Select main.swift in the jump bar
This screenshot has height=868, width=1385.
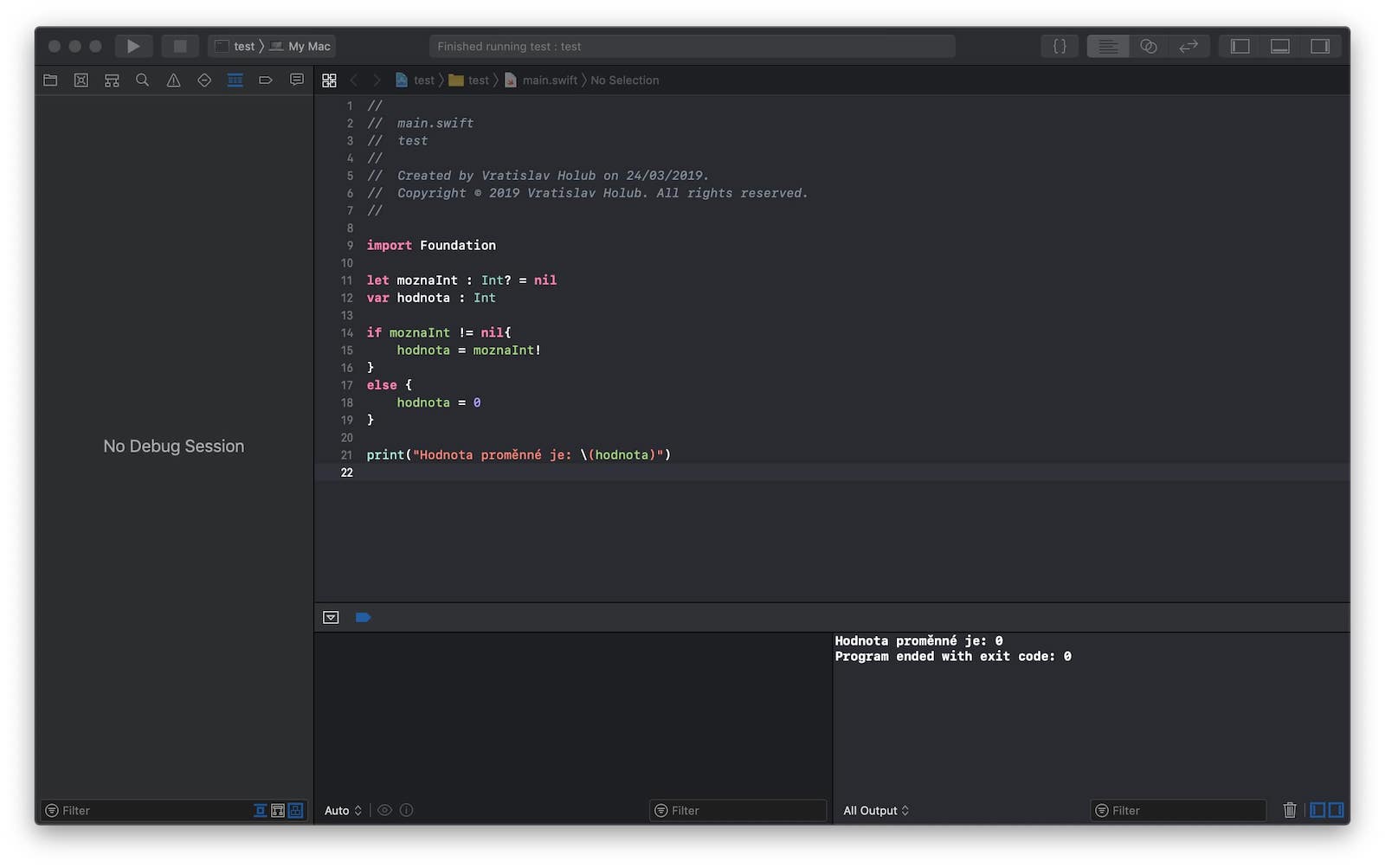pyautogui.click(x=549, y=80)
